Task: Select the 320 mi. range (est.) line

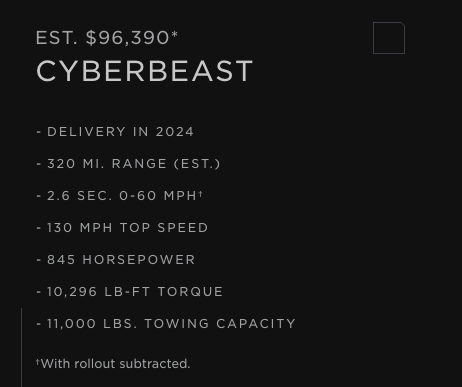Action: pos(128,164)
